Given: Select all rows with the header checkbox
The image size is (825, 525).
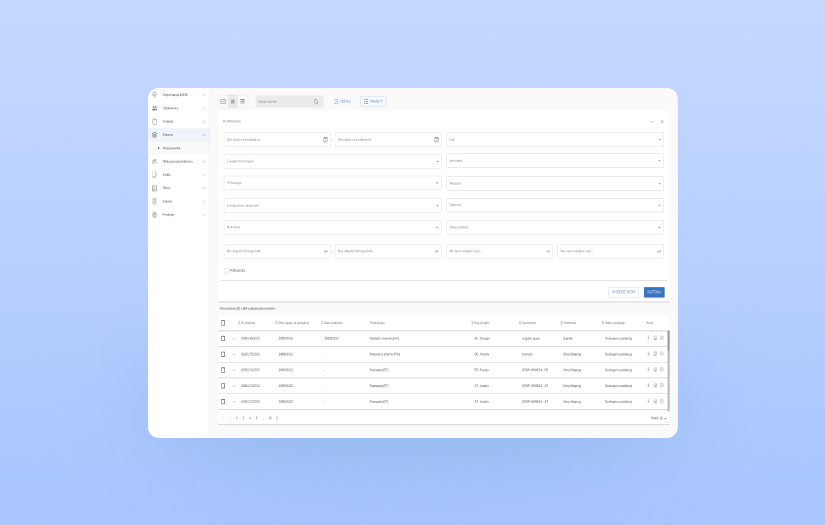Looking at the screenshot, I should click(223, 322).
